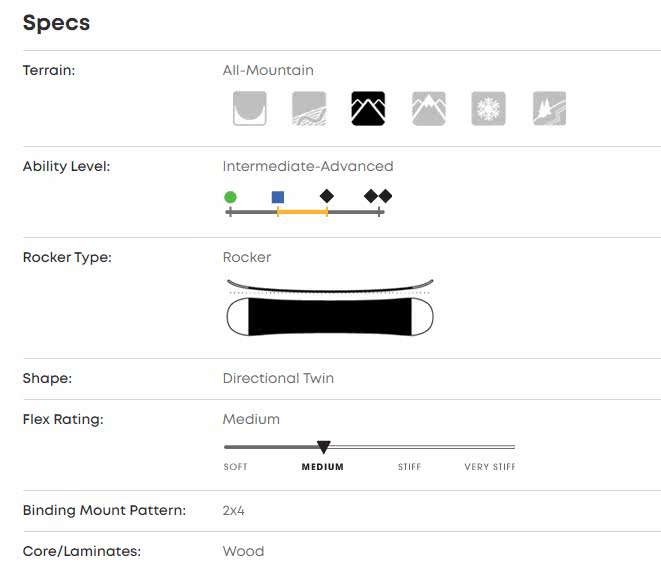Click the SOFT flex label
This screenshot has width=661, height=570.
[x=235, y=467]
